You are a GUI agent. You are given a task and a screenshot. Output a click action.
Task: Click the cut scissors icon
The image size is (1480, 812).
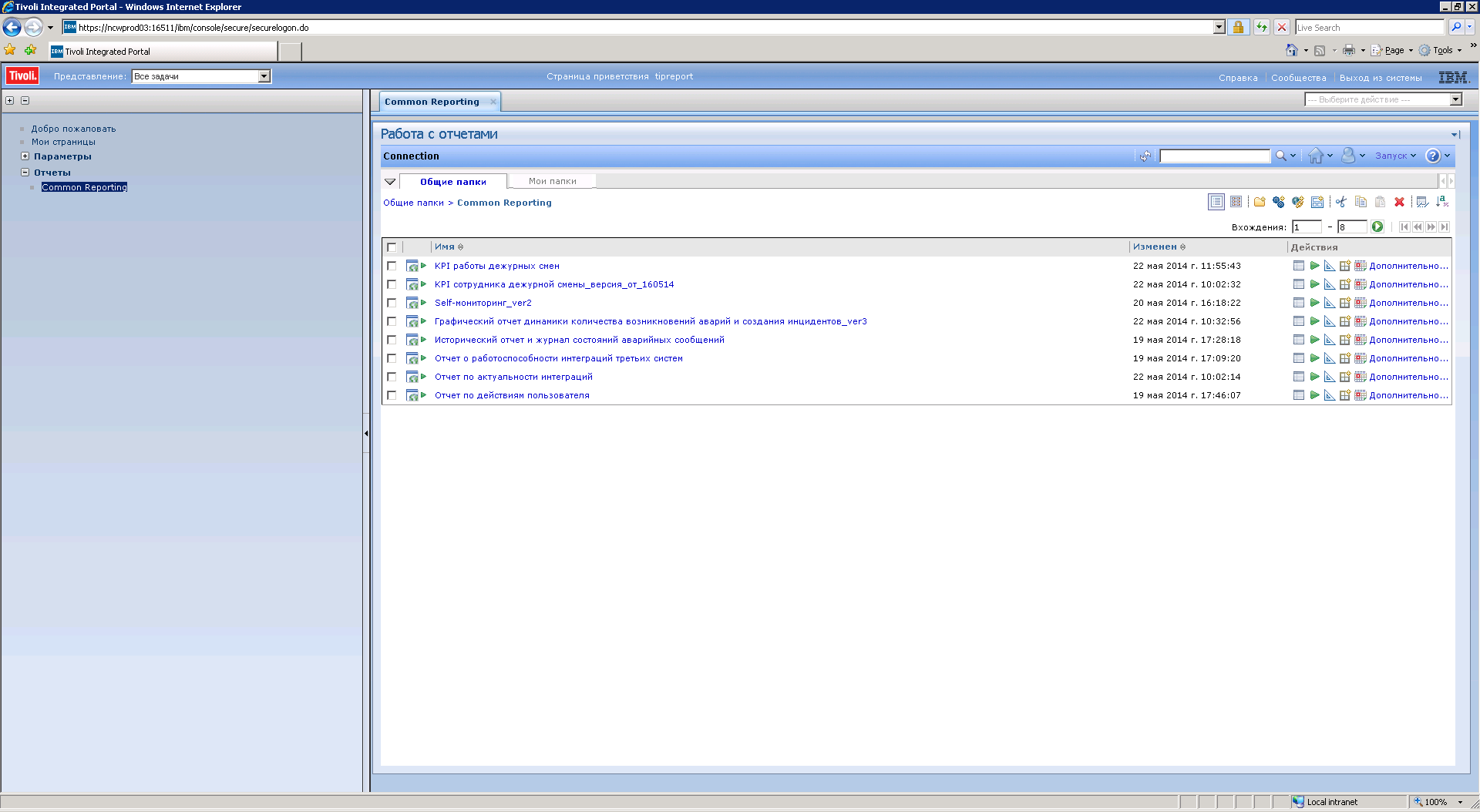(1341, 202)
